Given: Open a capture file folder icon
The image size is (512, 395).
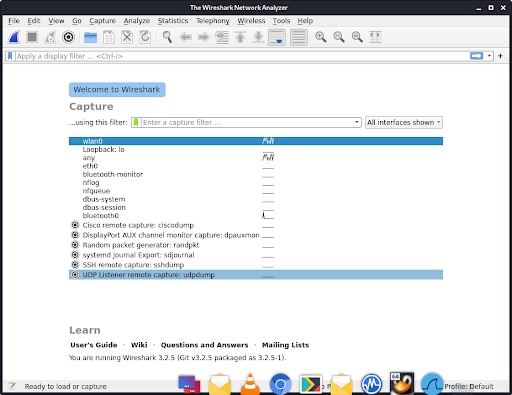Looking at the screenshot, I should [x=90, y=37].
